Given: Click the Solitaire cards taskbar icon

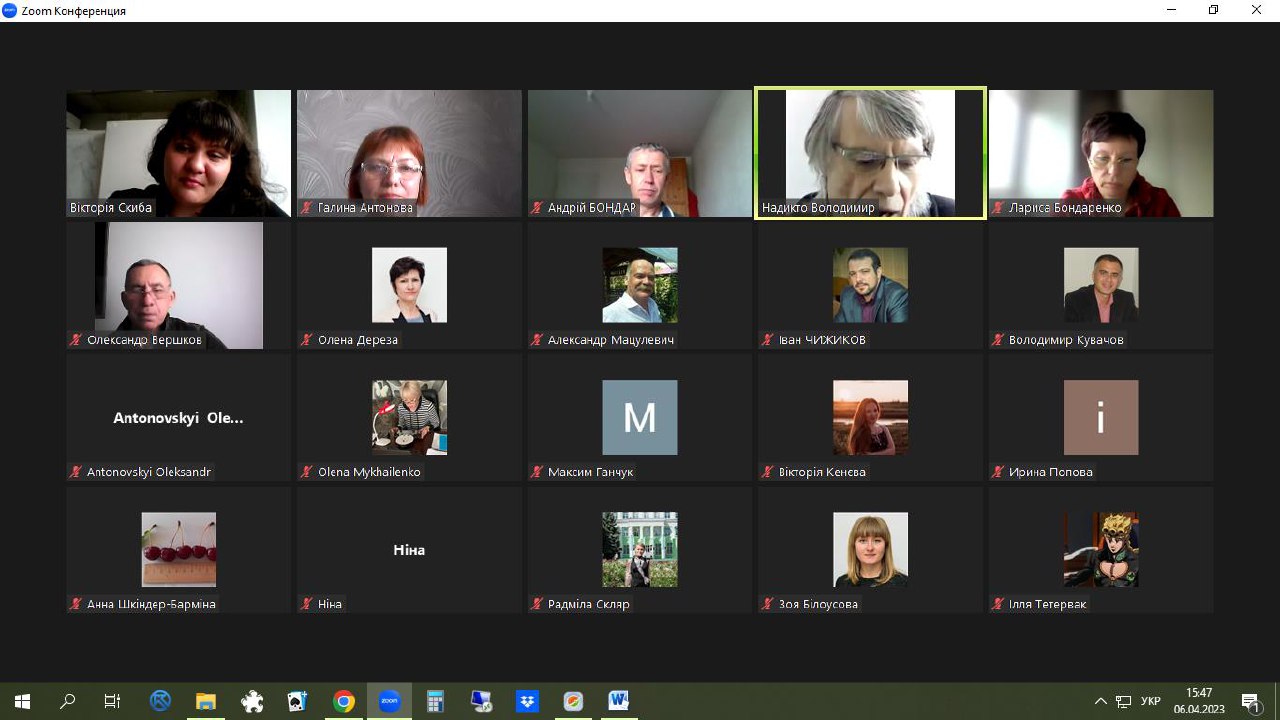Looking at the screenshot, I should 297,701.
